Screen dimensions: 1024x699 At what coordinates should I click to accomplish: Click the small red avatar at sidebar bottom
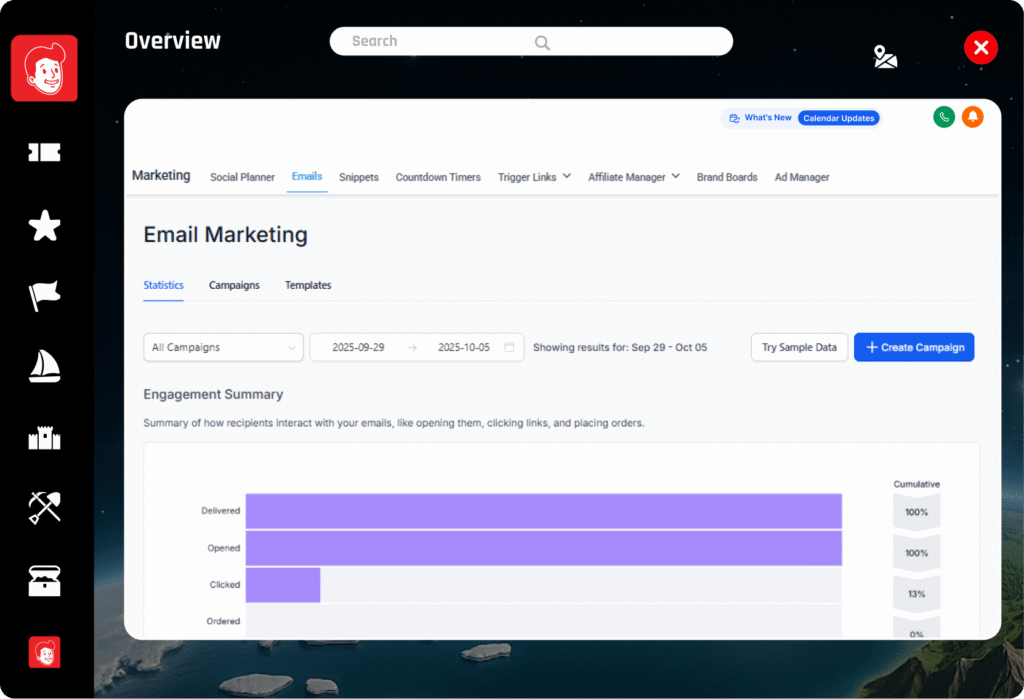(x=44, y=652)
